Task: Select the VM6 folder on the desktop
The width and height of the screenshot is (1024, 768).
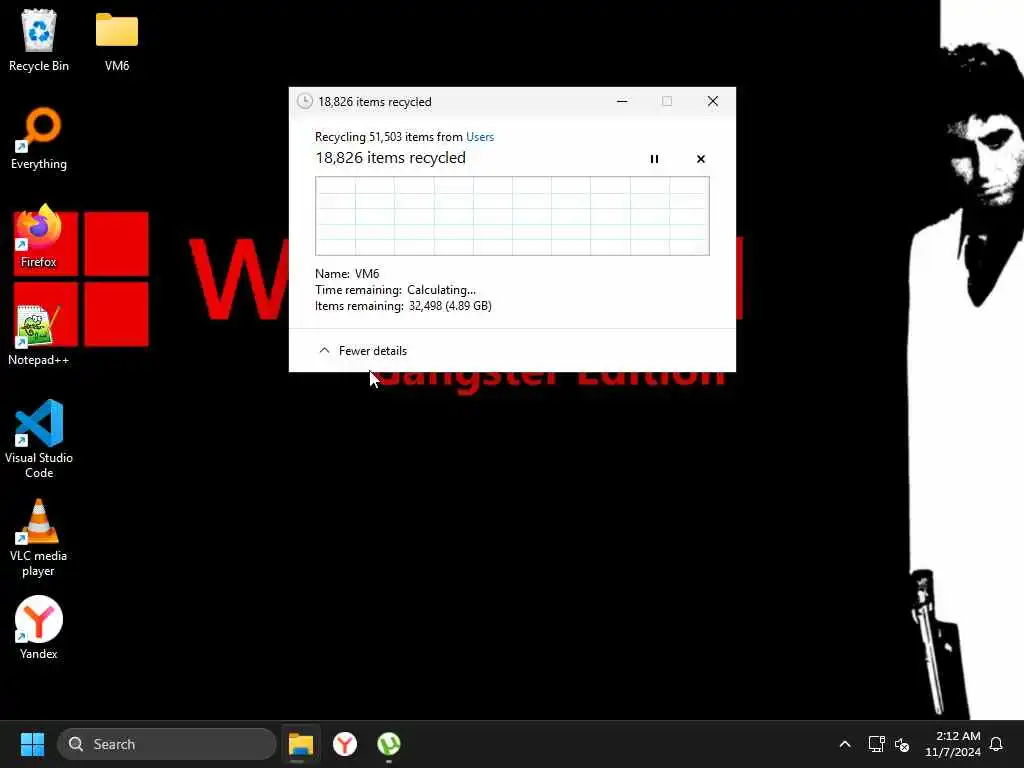Action: (x=117, y=40)
